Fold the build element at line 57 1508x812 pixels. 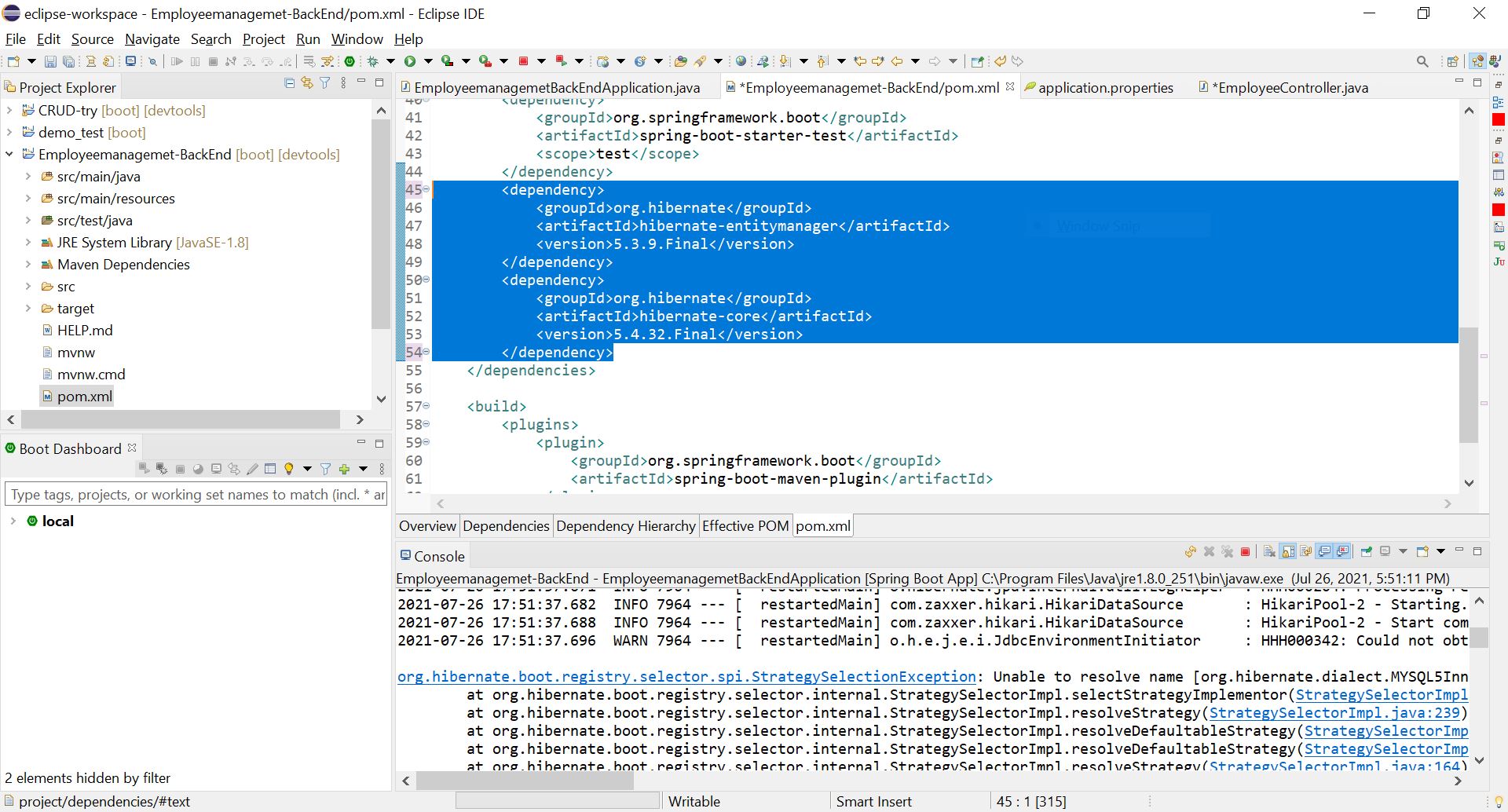point(426,407)
